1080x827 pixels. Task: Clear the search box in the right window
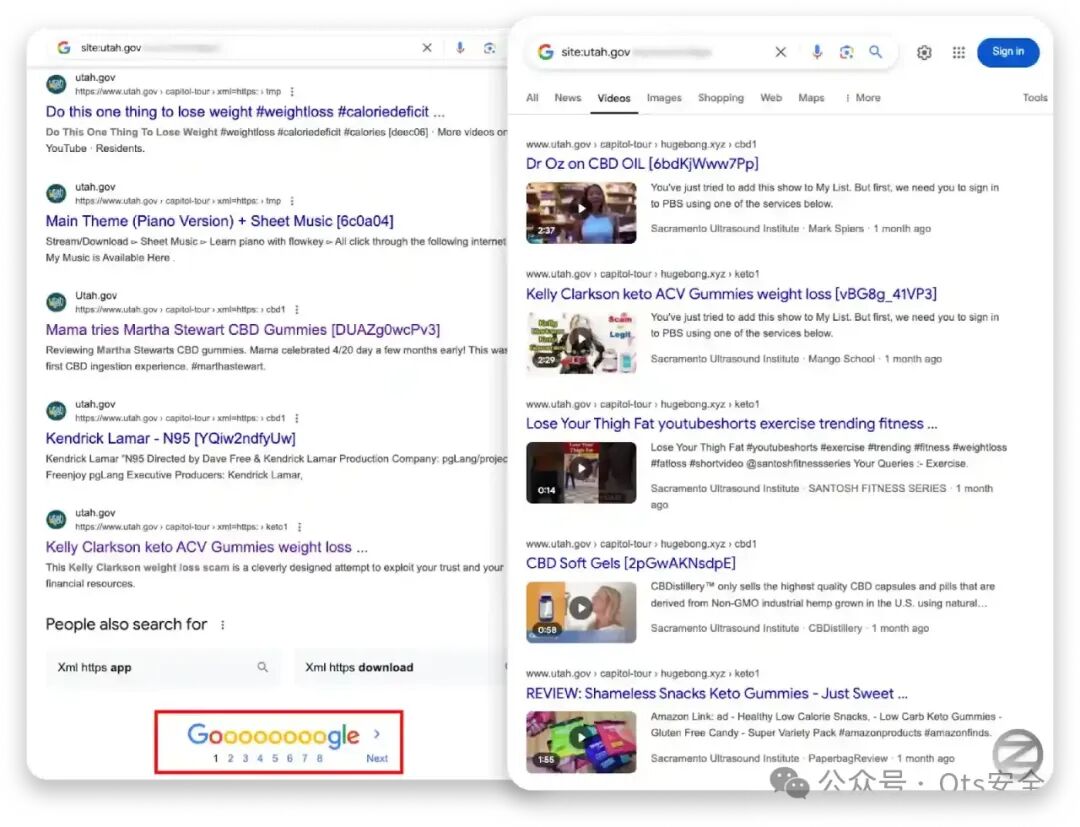click(780, 52)
